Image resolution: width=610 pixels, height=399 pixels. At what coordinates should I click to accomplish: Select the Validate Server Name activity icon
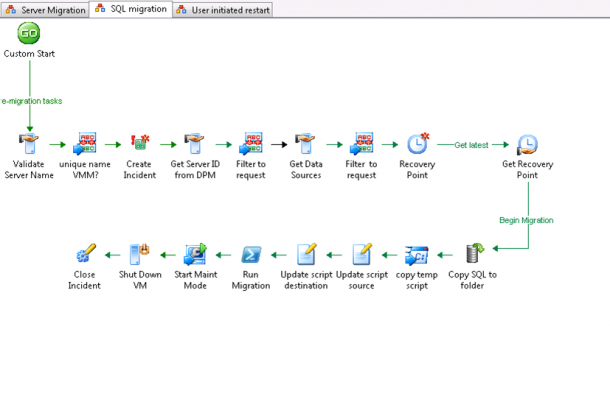(x=29, y=144)
